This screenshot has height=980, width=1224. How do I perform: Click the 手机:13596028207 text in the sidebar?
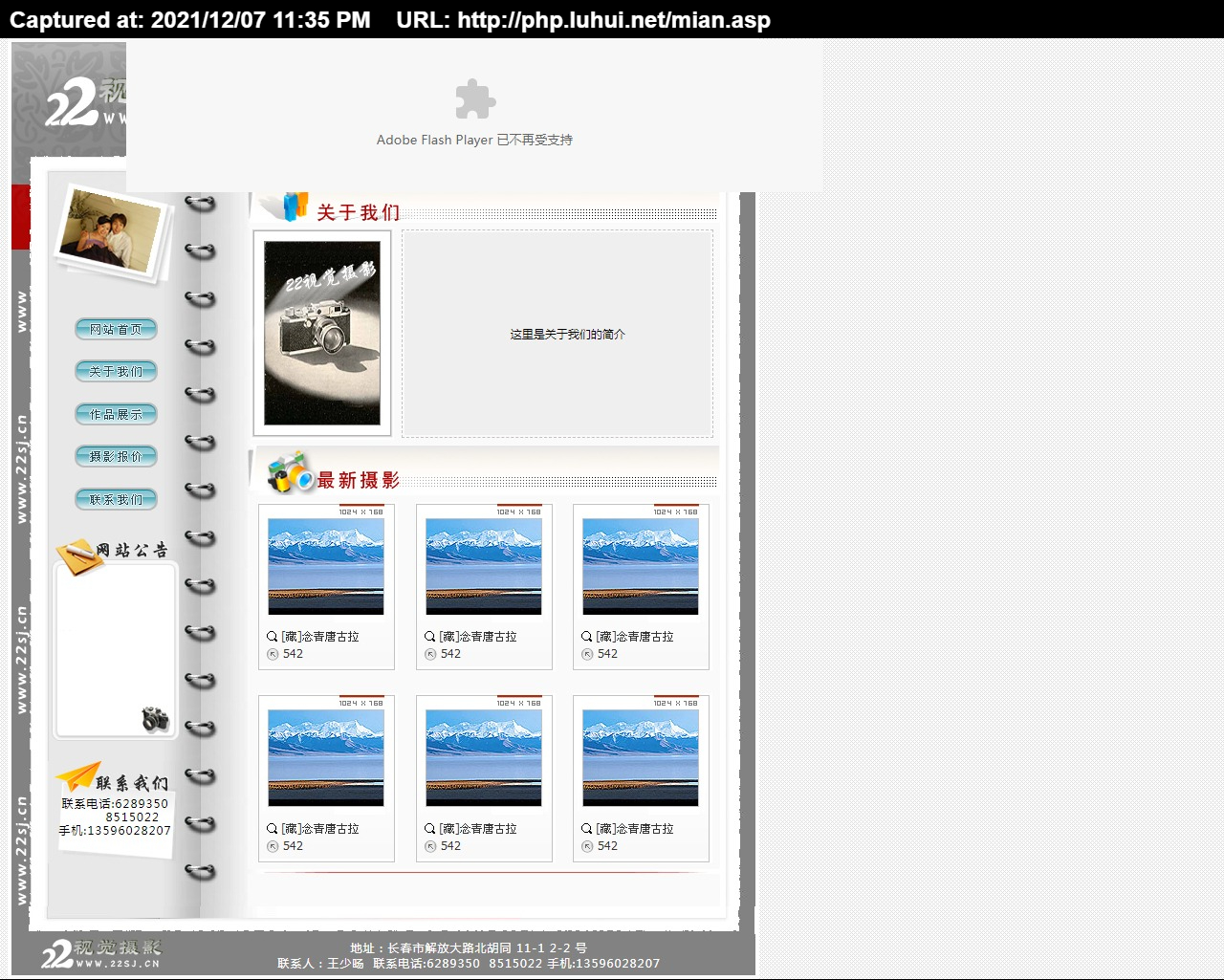(115, 831)
